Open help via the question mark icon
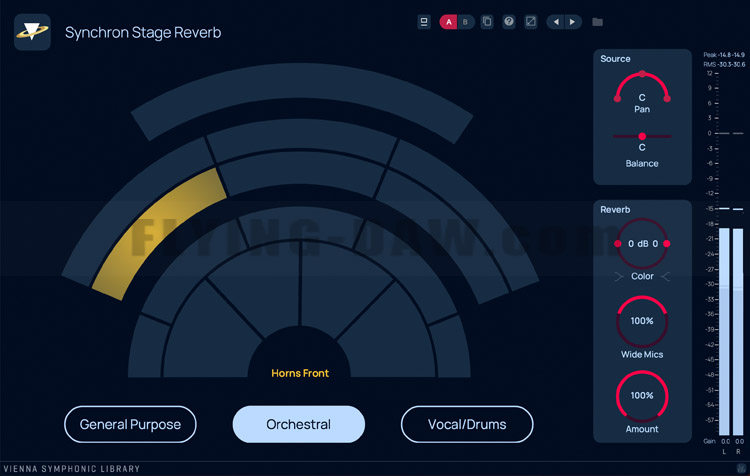 [509, 21]
